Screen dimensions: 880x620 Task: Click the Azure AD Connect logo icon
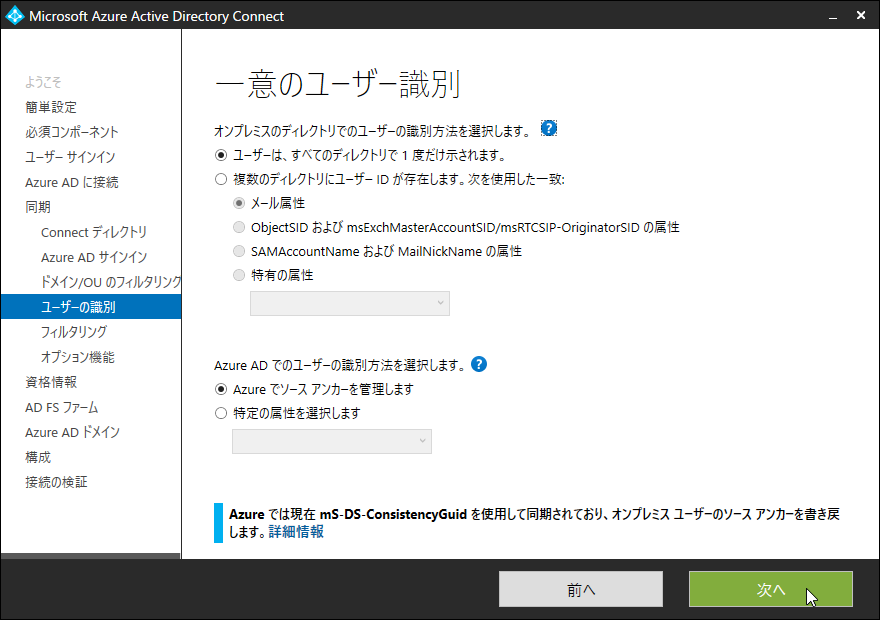pos(14,15)
